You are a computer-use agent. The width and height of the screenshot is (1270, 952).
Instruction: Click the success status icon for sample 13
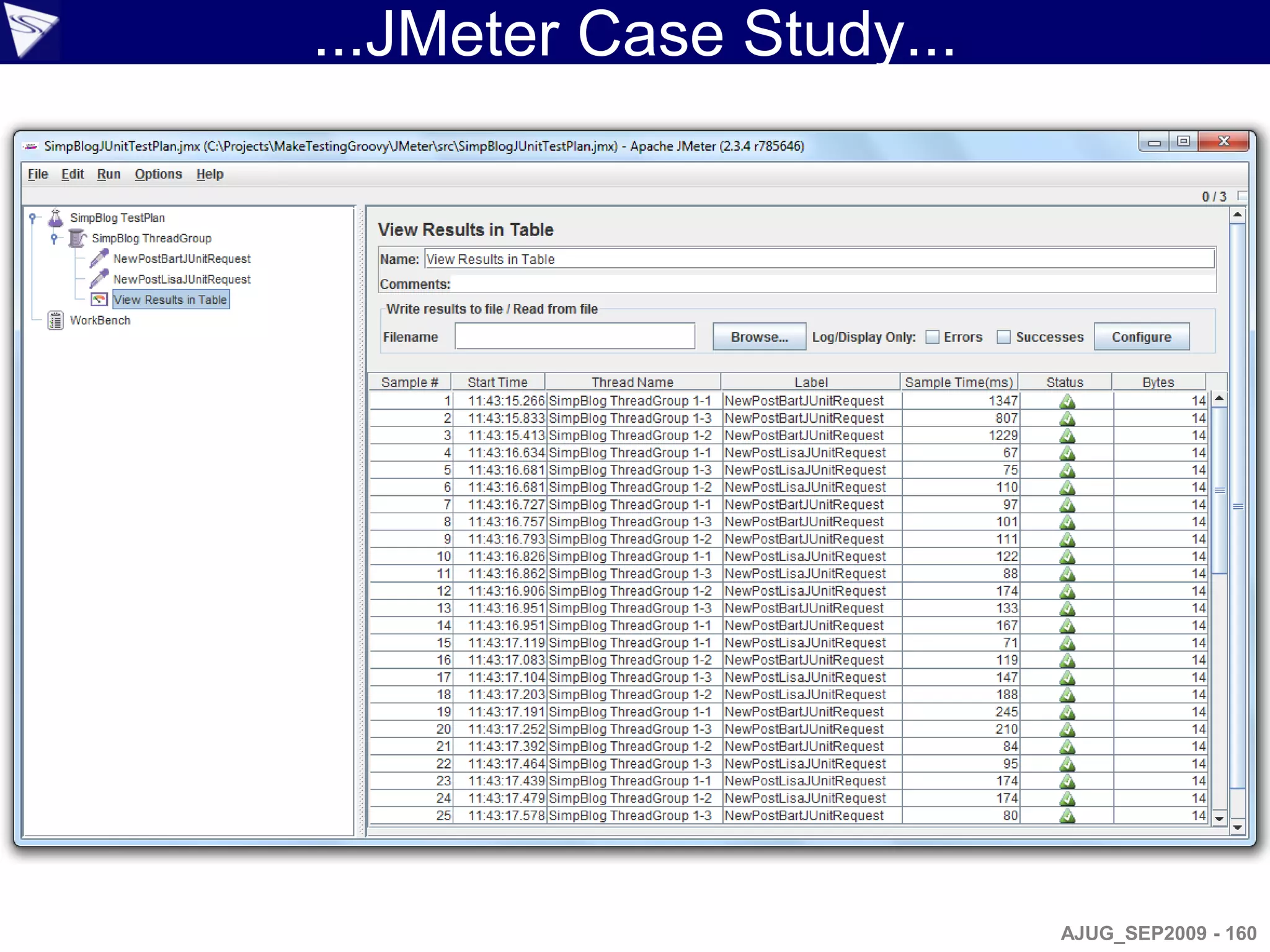pyautogui.click(x=1067, y=608)
